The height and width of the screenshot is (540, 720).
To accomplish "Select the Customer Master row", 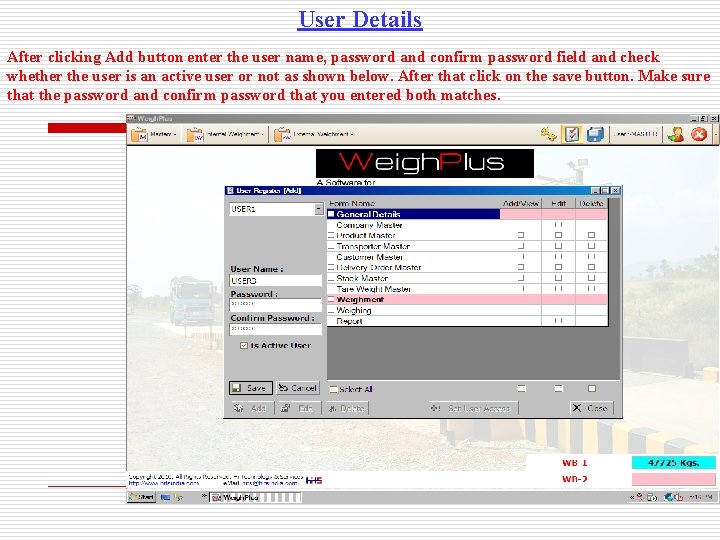I will pyautogui.click(x=467, y=257).
